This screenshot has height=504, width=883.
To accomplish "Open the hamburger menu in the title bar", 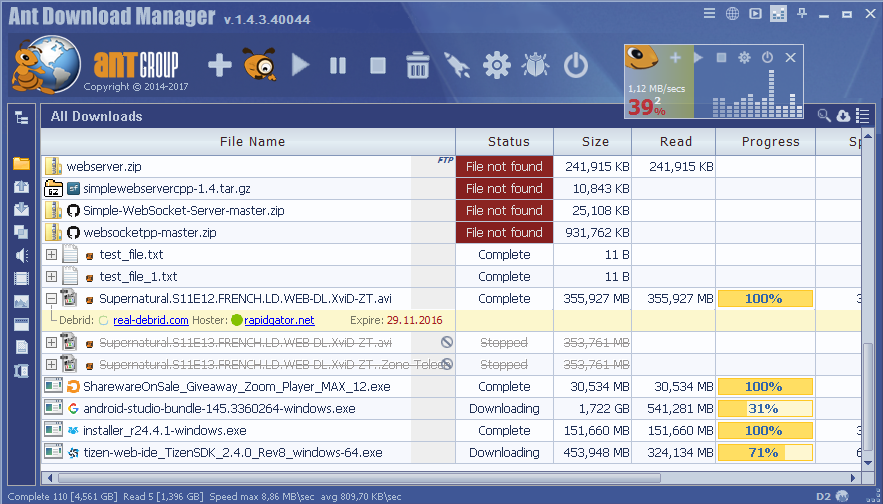I will click(x=710, y=13).
